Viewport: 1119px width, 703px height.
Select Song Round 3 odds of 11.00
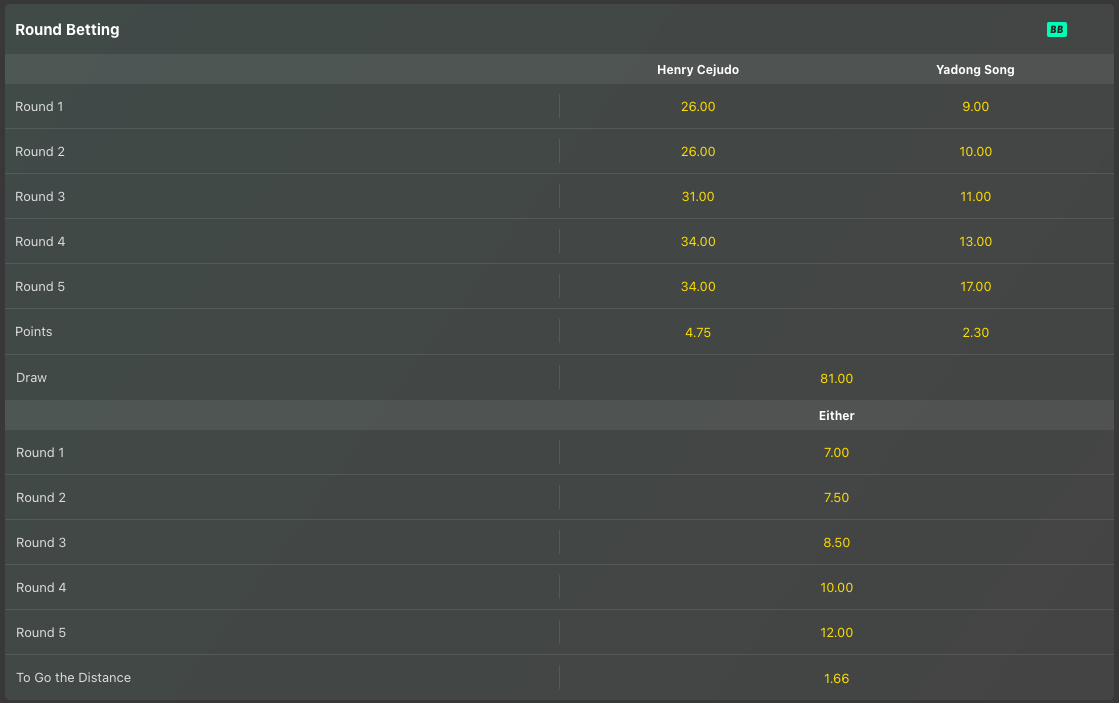pos(975,196)
